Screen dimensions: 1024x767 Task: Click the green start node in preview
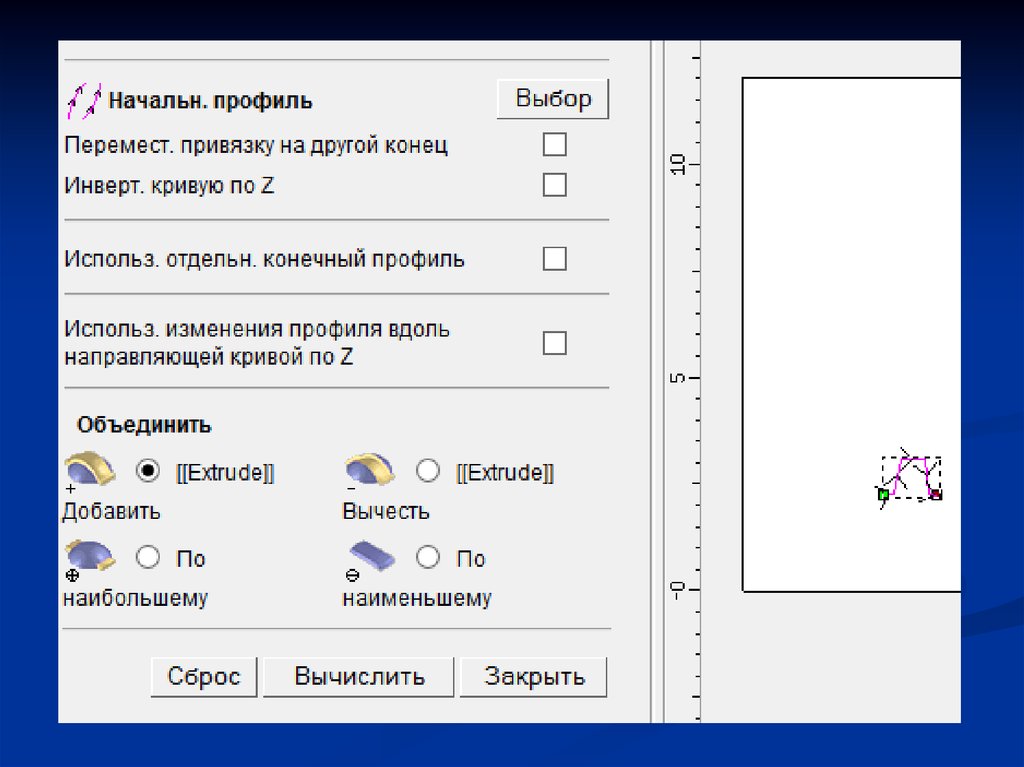coord(883,495)
